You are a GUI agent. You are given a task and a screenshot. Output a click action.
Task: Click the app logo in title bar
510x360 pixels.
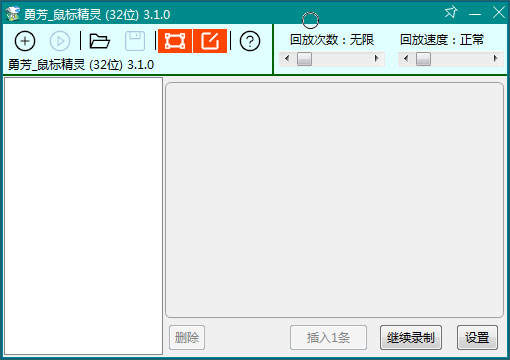(x=12, y=14)
